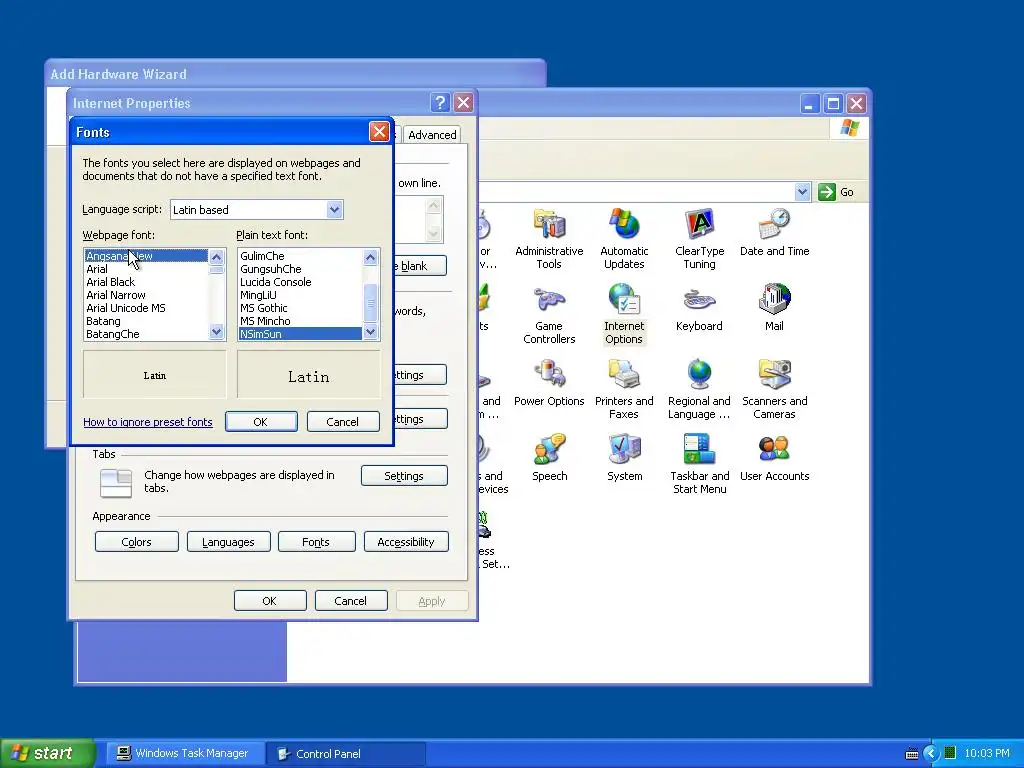Select NSimSun plain text font
The height and width of the screenshot is (768, 1024).
(x=300, y=334)
